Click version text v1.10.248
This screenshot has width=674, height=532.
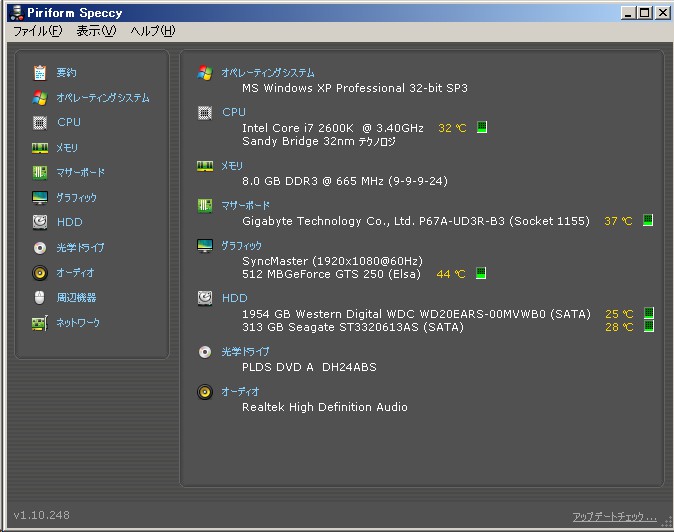pyautogui.click(x=41, y=515)
